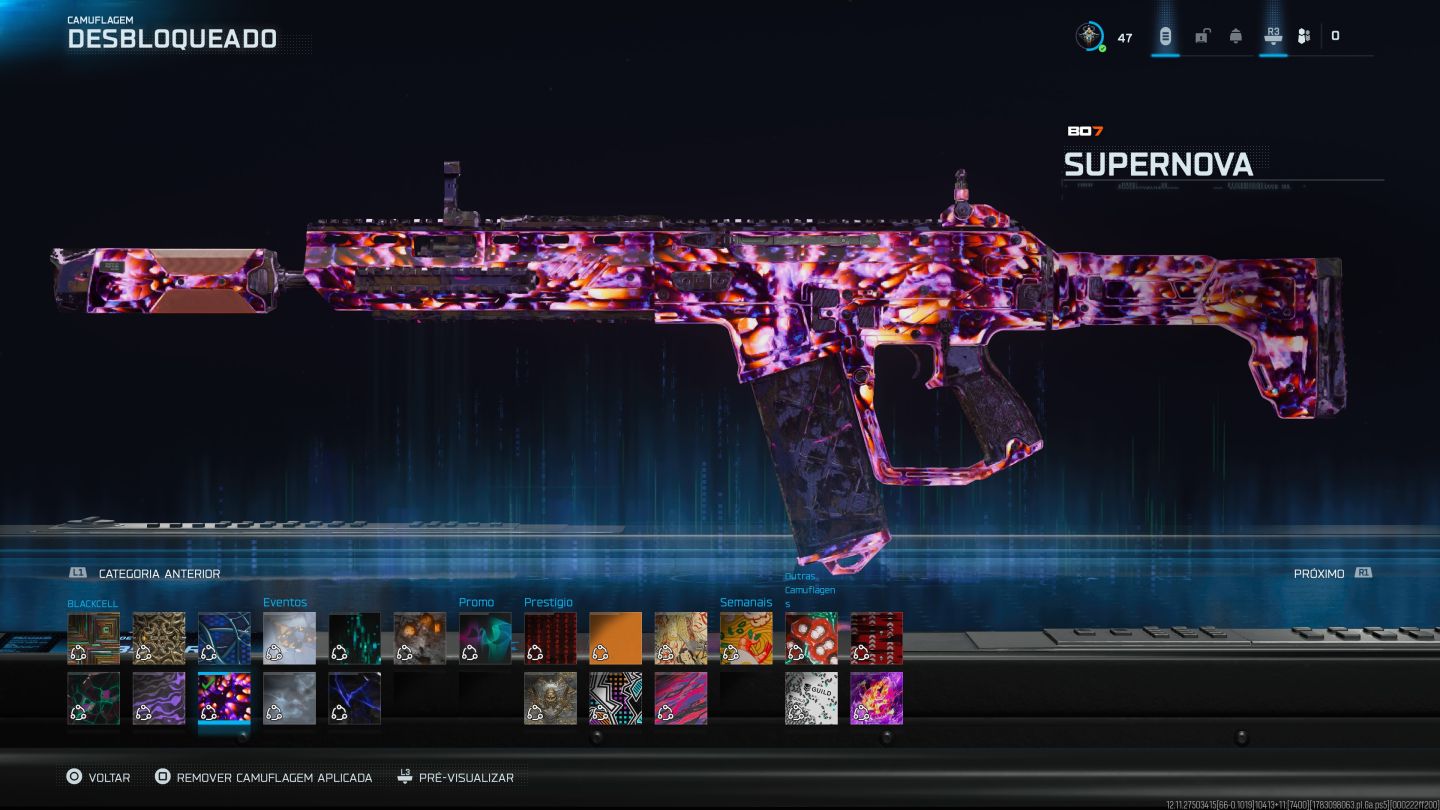Image resolution: width=1440 pixels, height=810 pixels.
Task: Open the player profile emblem icon
Action: coord(1090,37)
